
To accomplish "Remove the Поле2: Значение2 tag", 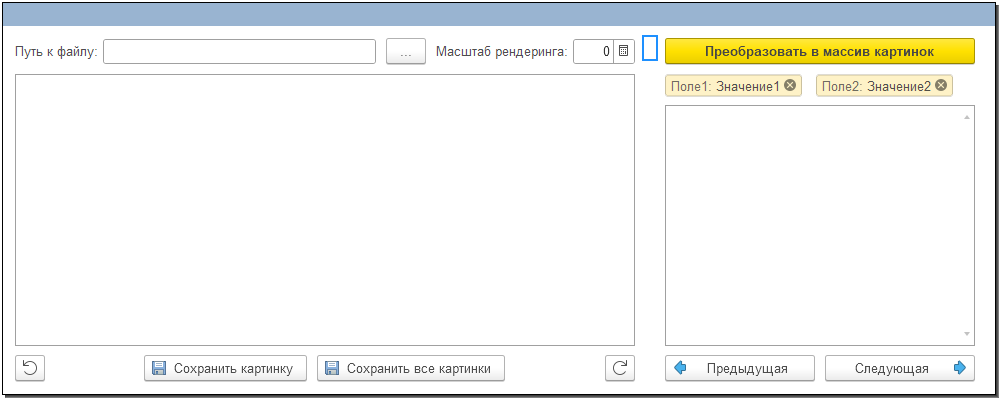I will tap(941, 86).
